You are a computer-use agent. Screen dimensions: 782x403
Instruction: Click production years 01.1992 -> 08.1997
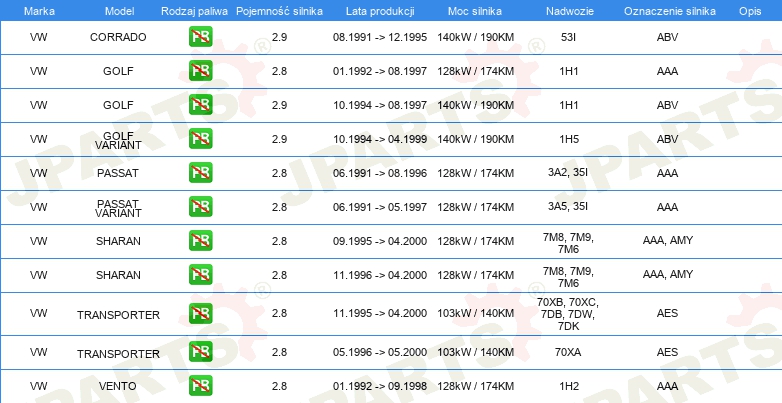380,71
